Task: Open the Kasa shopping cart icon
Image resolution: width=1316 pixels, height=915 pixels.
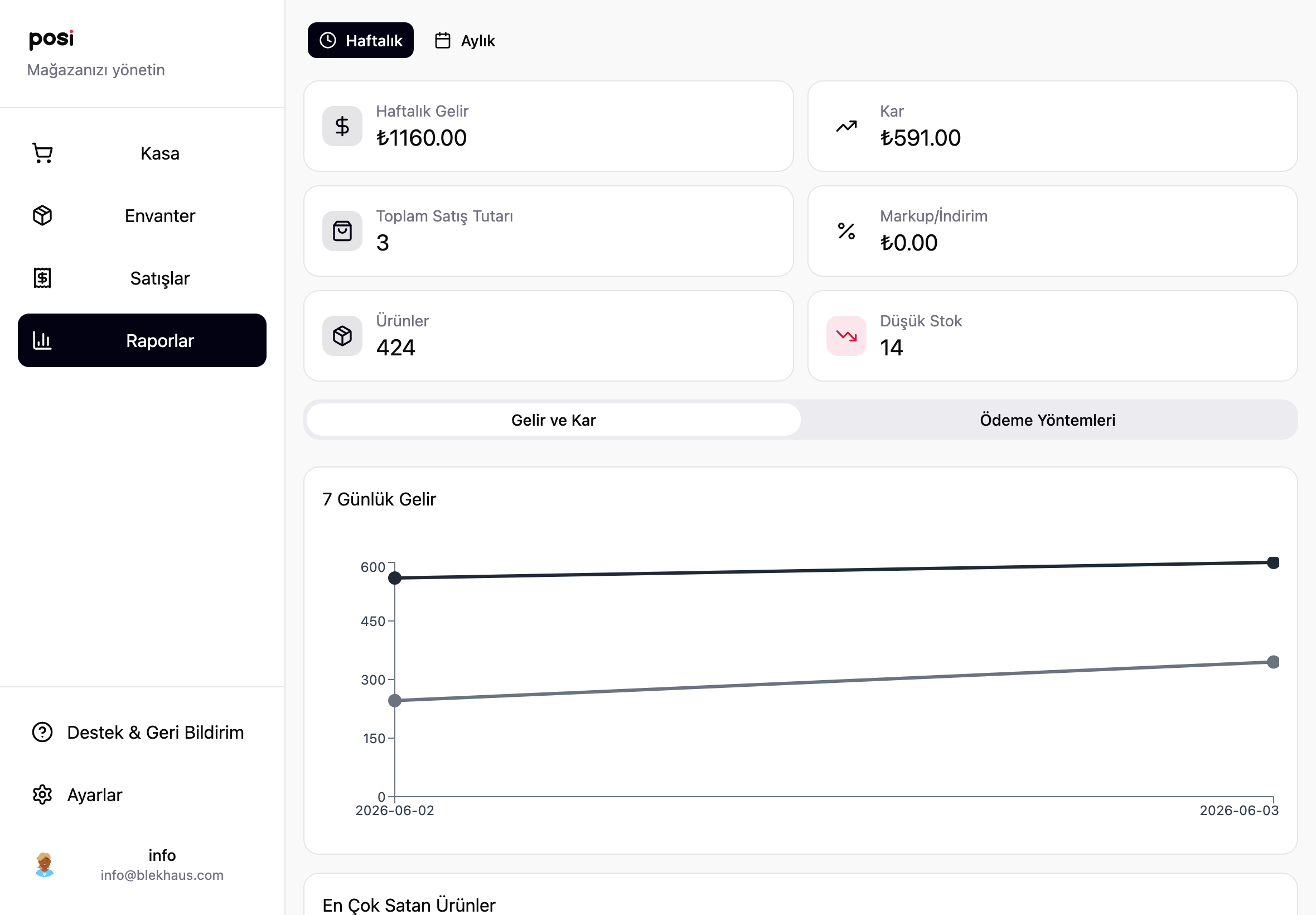Action: [43, 153]
